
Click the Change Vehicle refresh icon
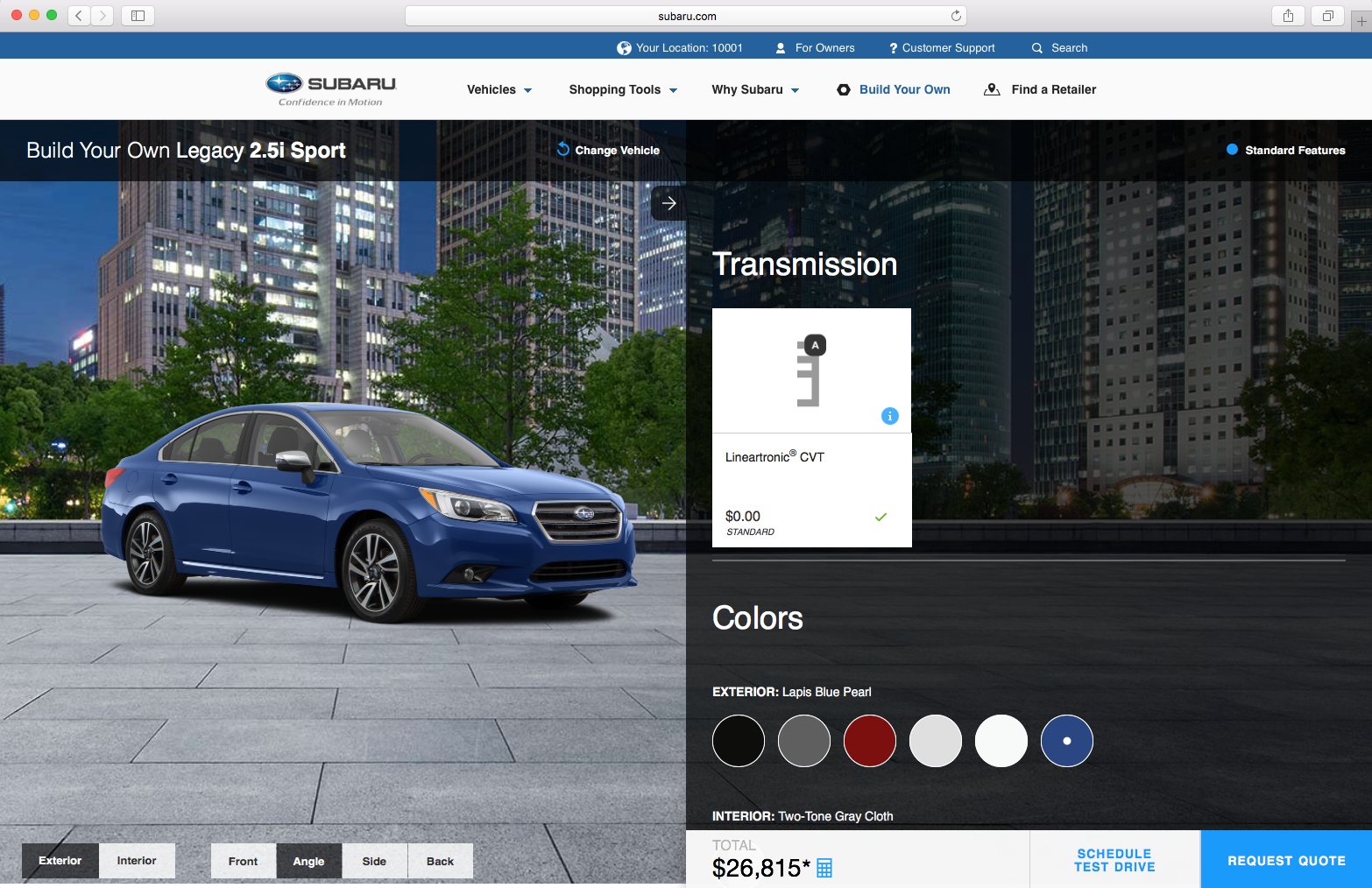click(x=563, y=150)
